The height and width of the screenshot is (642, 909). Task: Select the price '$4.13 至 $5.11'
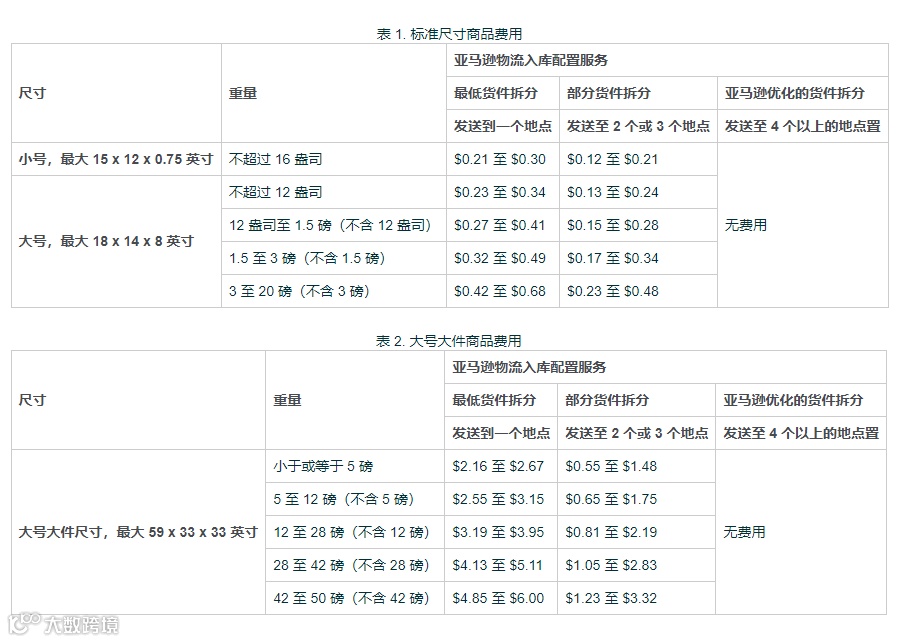(x=498, y=565)
